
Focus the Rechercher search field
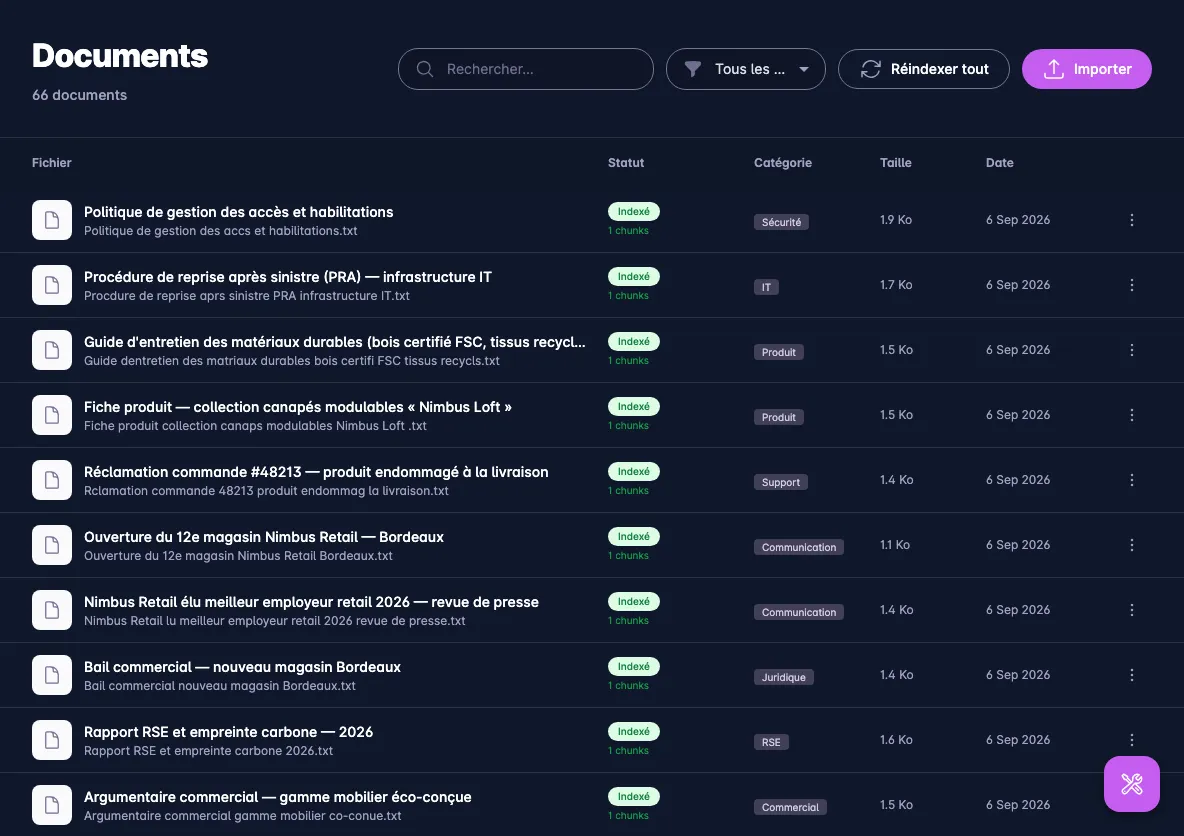tap(526, 69)
